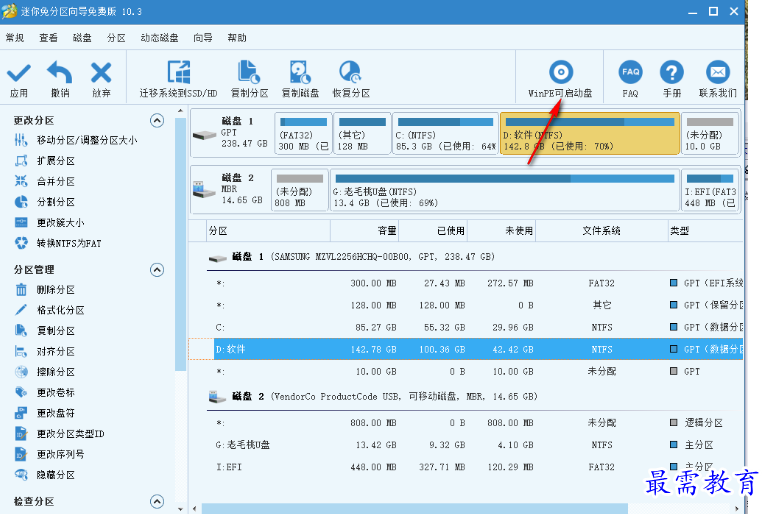This screenshot has height=514, width=767.
Task: Collapse the 检查分区 sidebar section
Action: 157,501
